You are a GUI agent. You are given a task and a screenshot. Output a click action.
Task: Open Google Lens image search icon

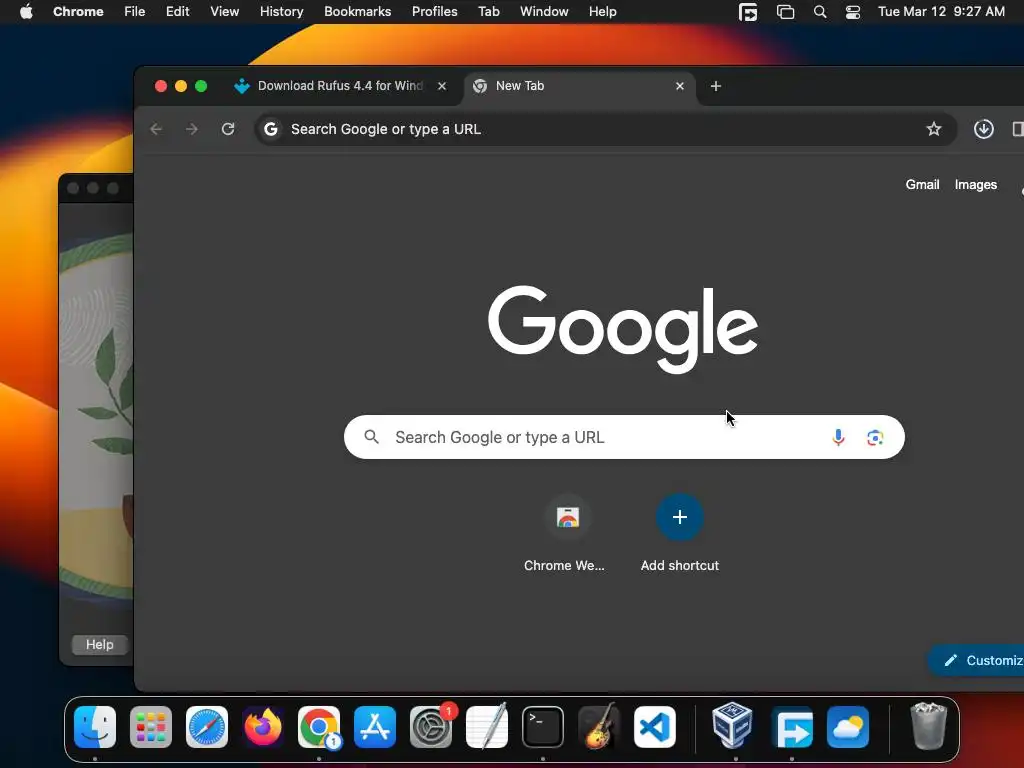(x=875, y=438)
